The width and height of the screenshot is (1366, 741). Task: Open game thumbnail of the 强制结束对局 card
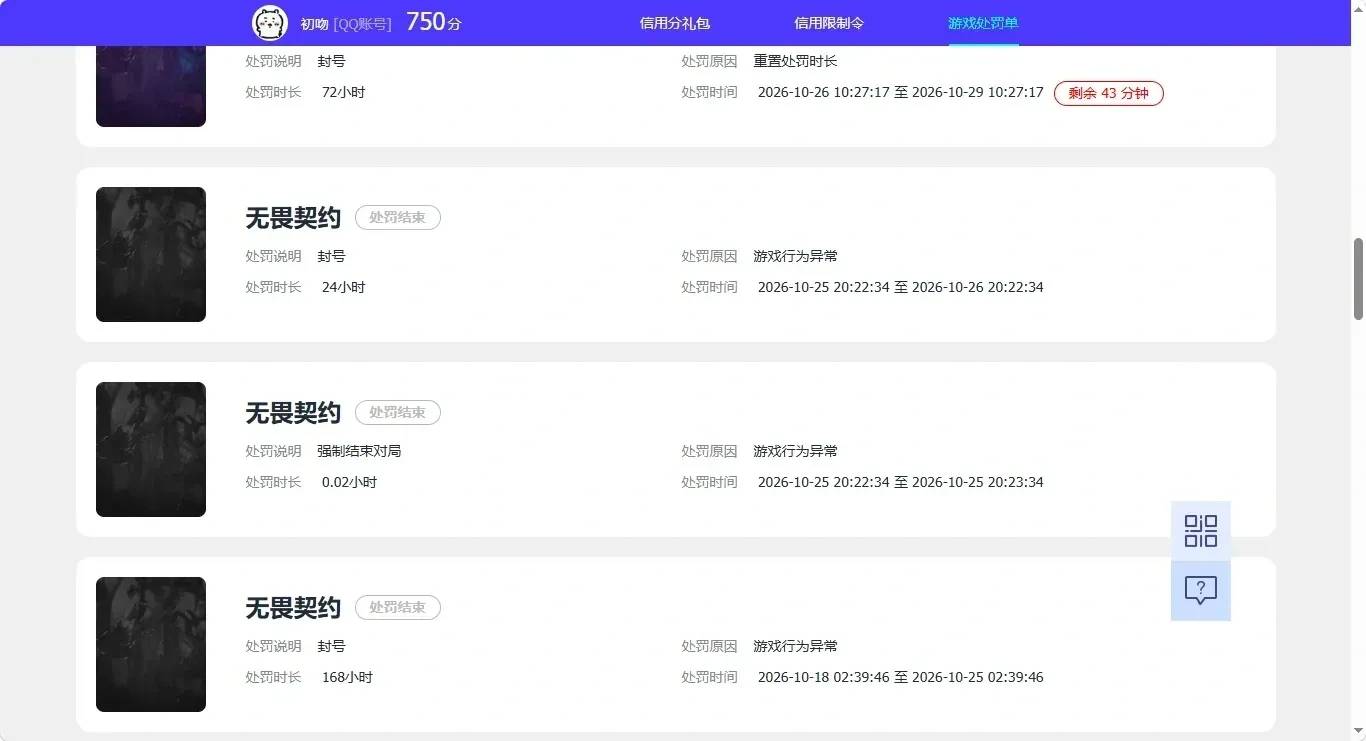(151, 449)
